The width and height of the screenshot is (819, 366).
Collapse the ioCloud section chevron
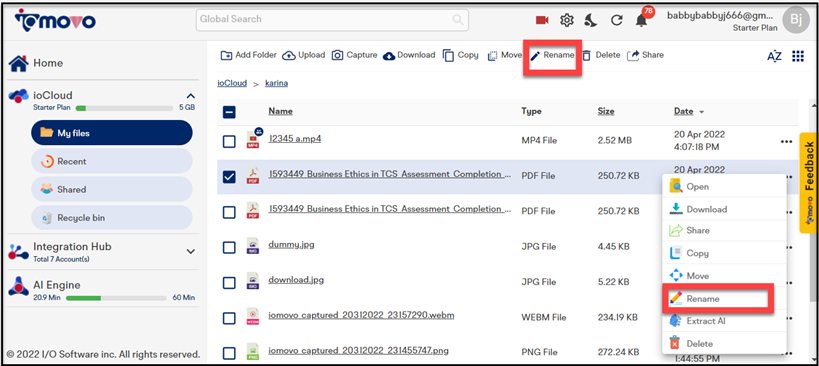tap(191, 96)
